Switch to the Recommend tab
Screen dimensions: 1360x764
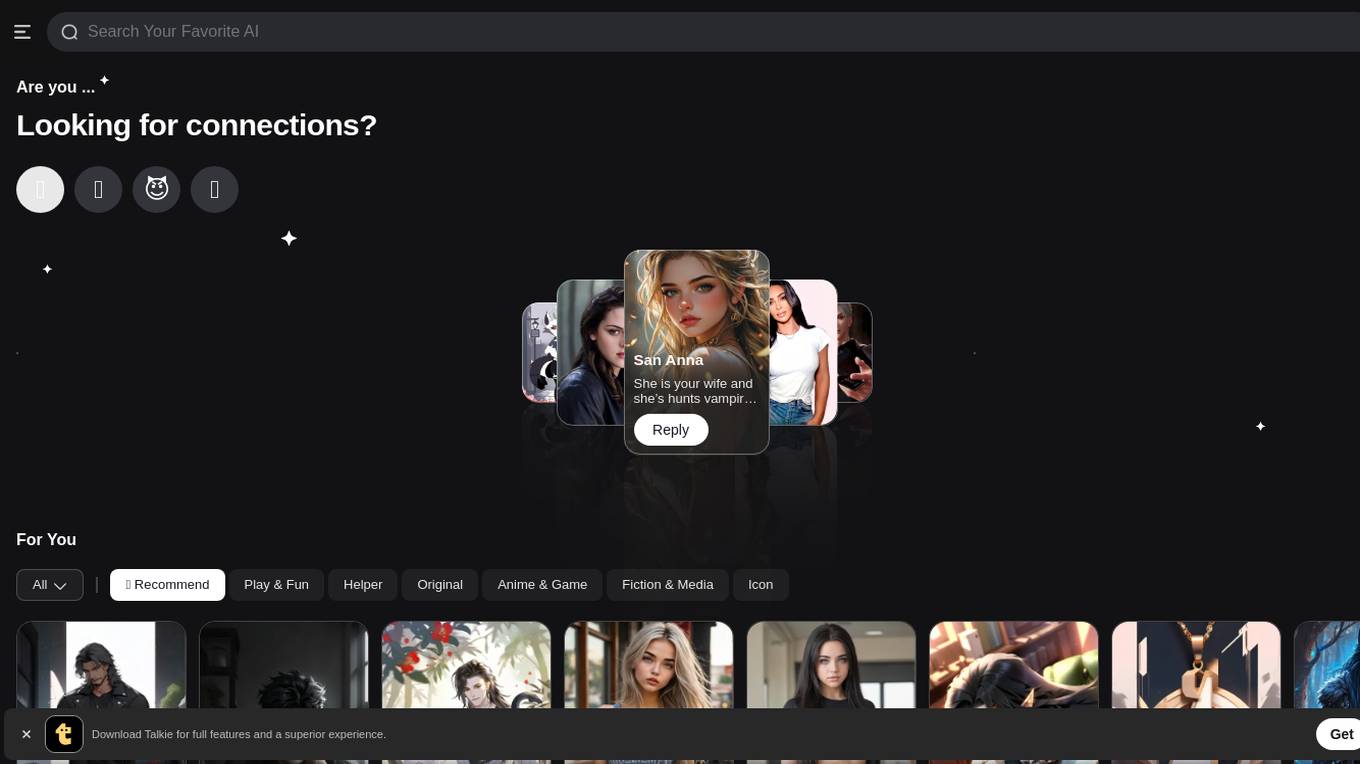click(x=167, y=585)
